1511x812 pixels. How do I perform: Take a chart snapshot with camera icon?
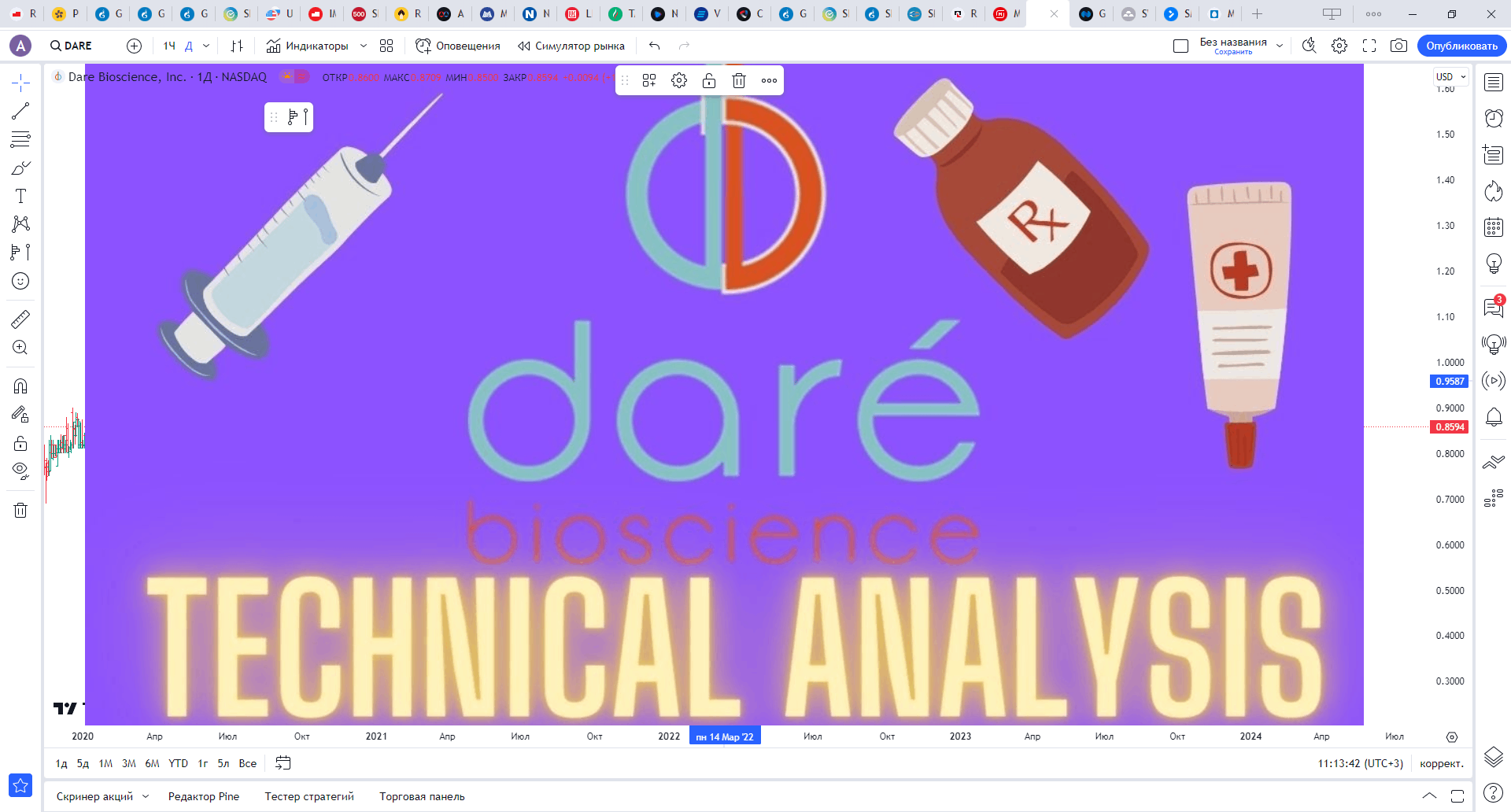[1398, 46]
